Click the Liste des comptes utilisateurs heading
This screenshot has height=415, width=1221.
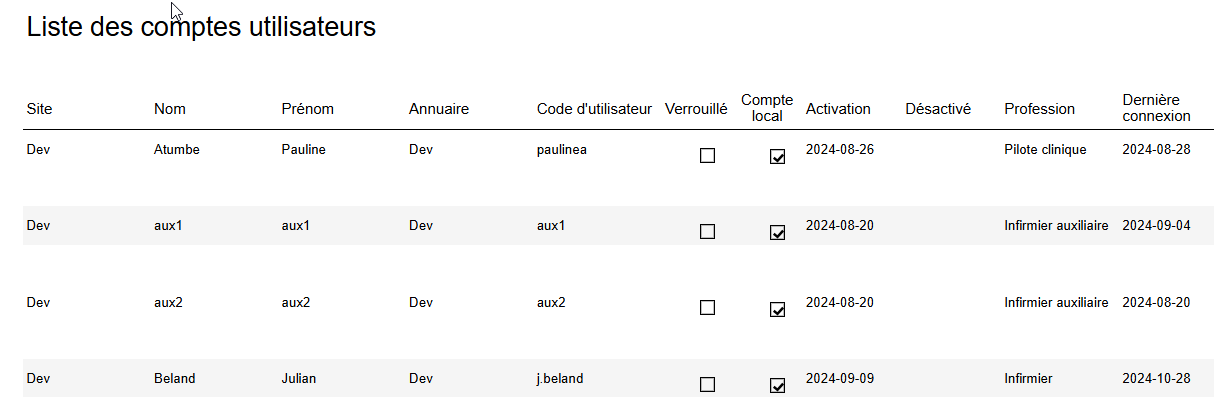pyautogui.click(x=201, y=27)
